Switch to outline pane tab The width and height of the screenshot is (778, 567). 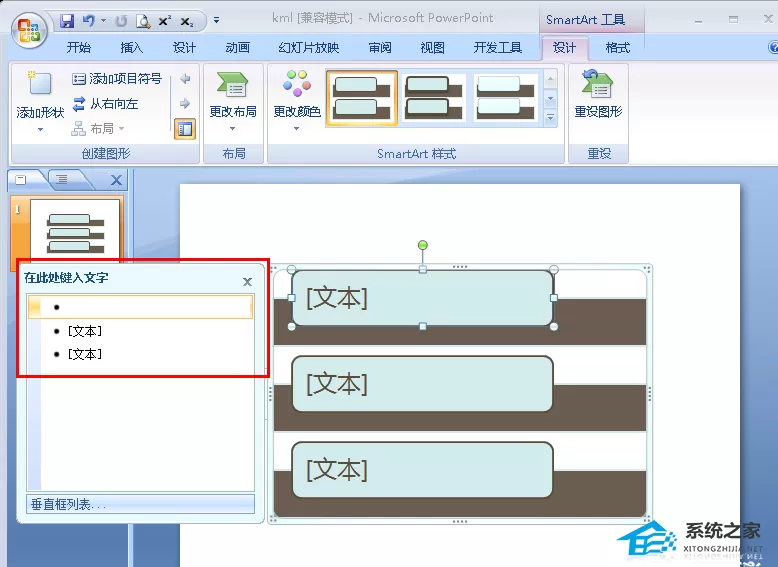[x=62, y=180]
